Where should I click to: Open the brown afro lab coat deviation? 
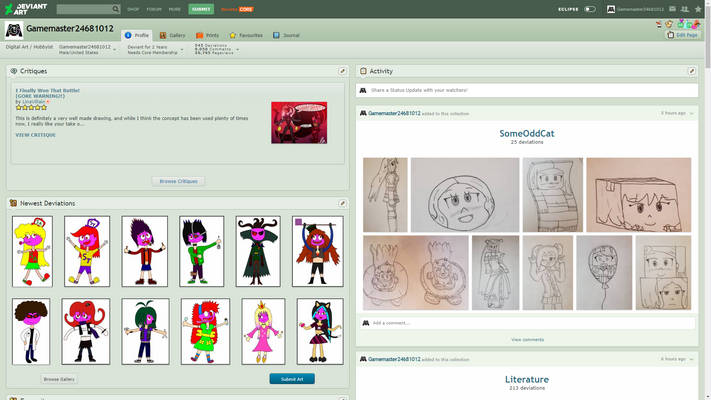pyautogui.click(x=31, y=332)
